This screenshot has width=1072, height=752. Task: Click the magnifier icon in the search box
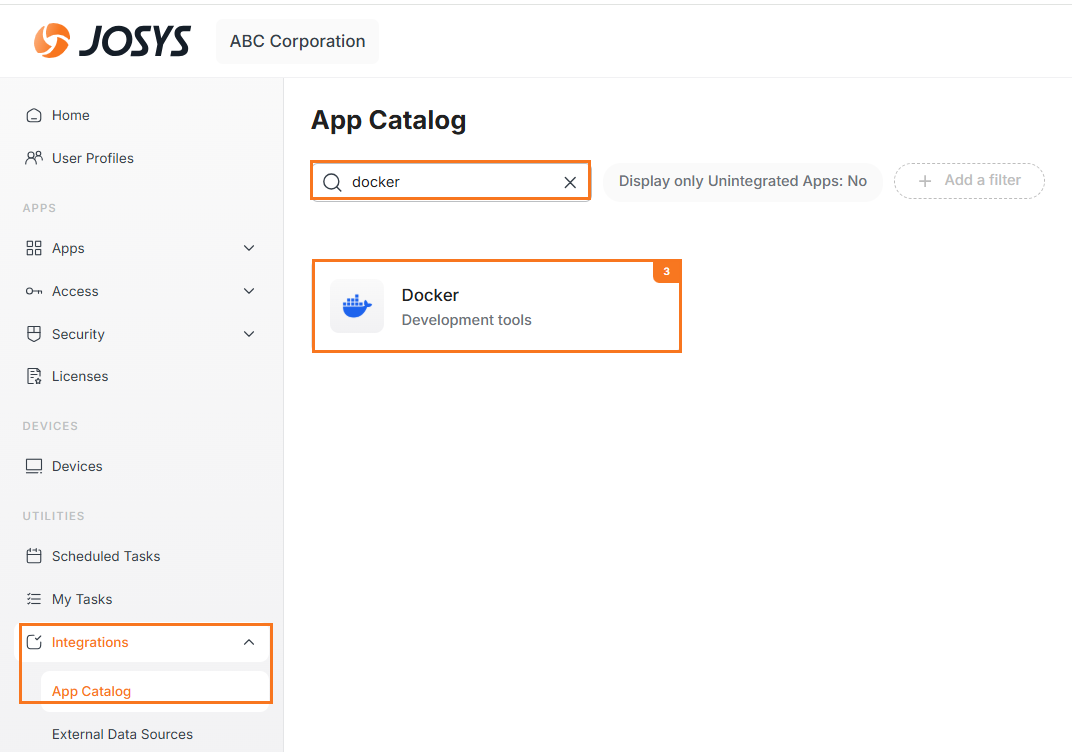332,182
